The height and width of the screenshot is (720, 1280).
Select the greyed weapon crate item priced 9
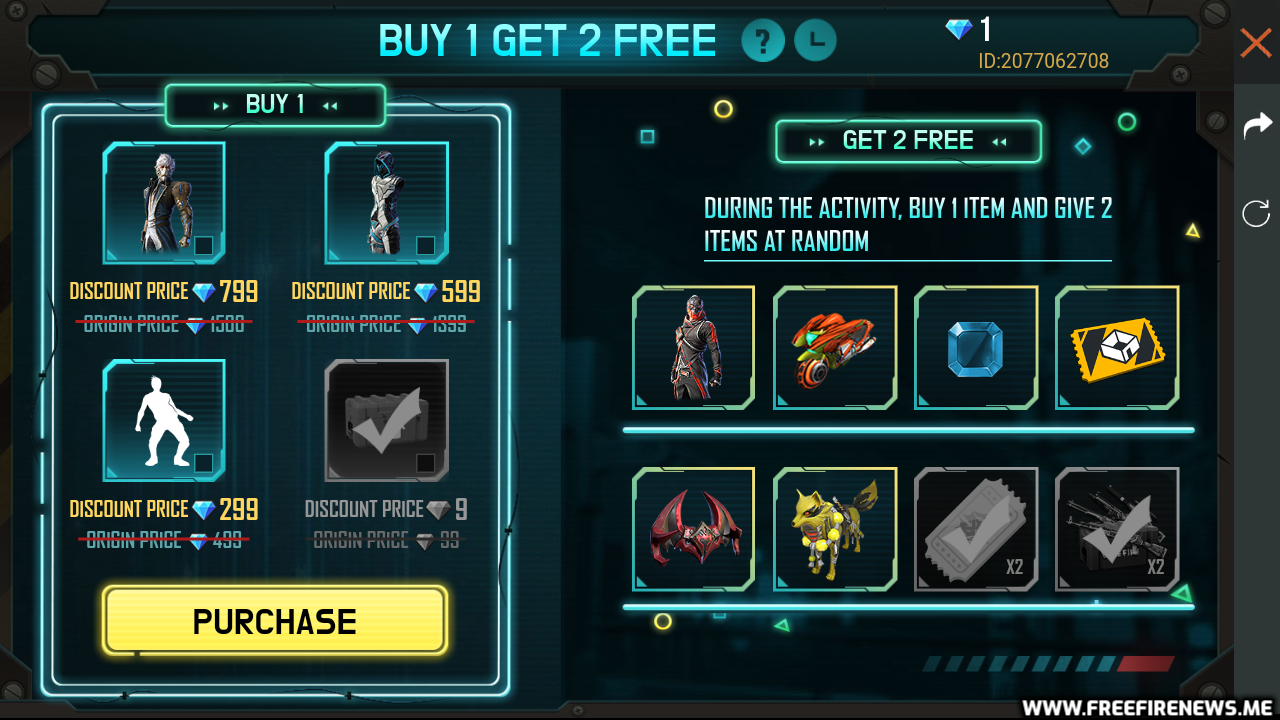pos(386,421)
